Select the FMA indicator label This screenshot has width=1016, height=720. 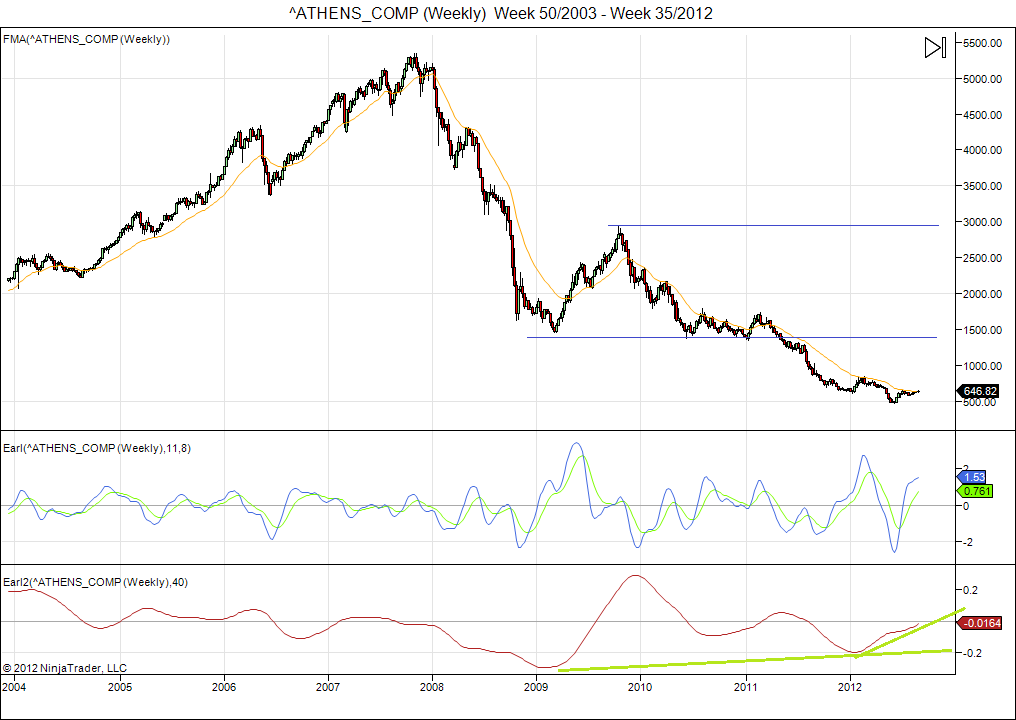tap(87, 39)
